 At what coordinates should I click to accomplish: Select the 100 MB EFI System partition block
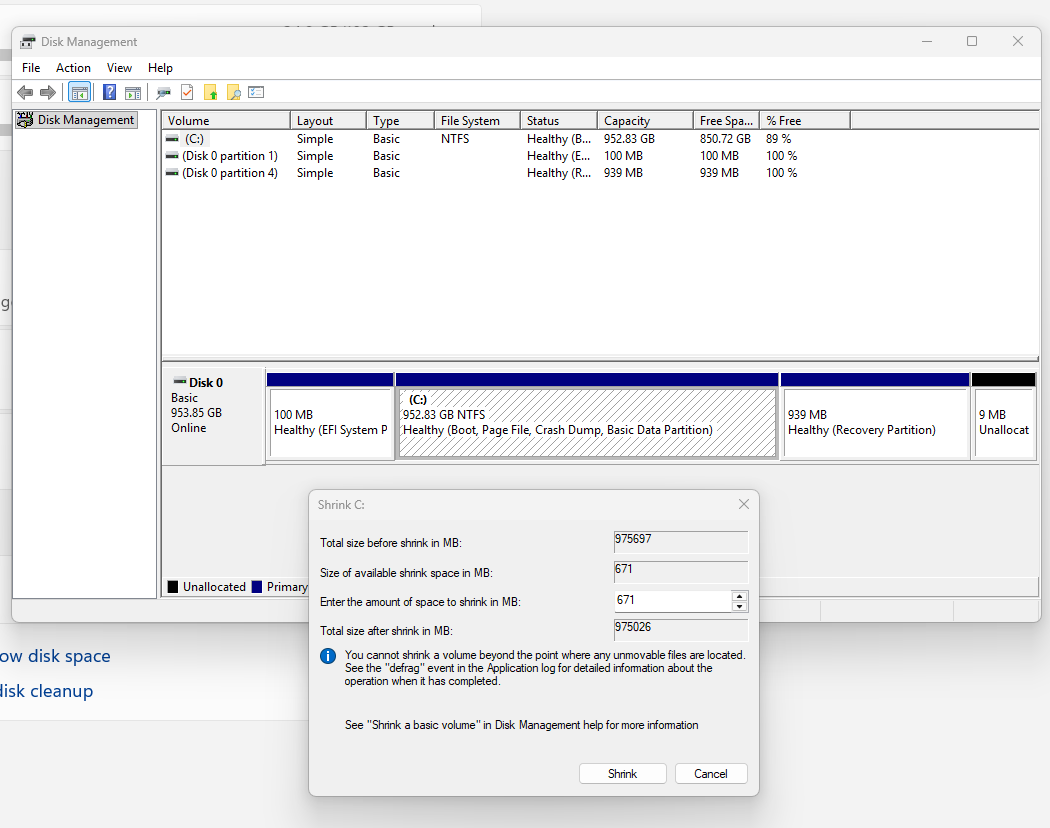coord(330,415)
